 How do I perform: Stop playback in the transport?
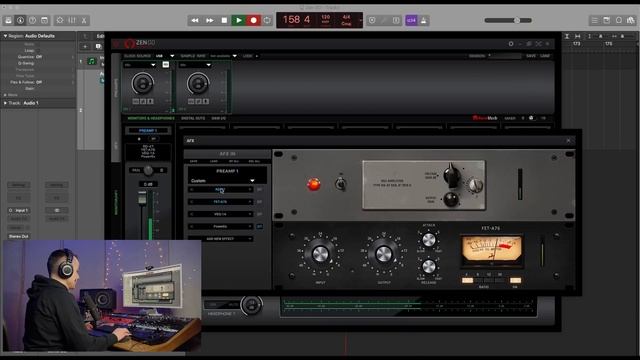224,20
